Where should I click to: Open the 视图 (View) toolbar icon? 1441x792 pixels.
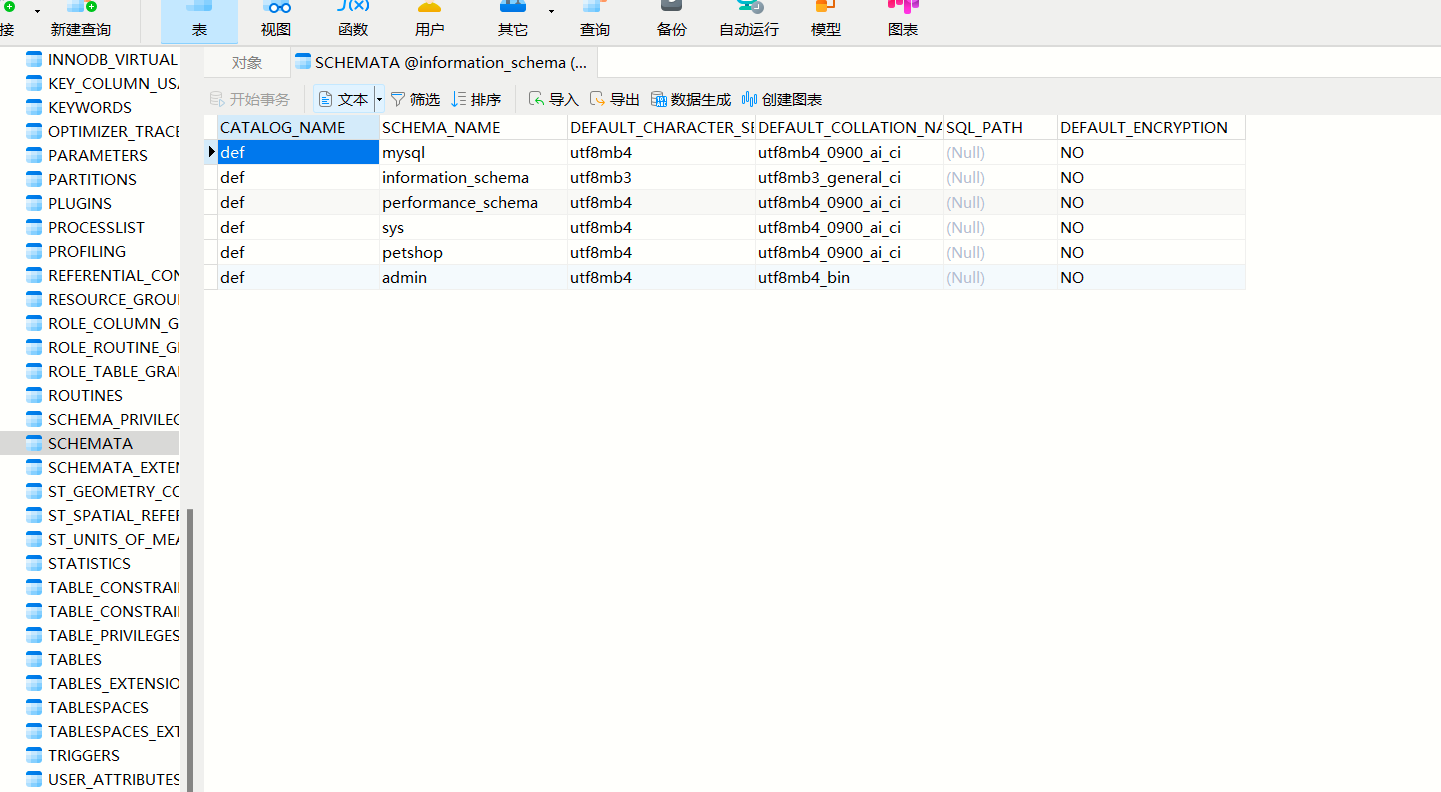pos(276,19)
